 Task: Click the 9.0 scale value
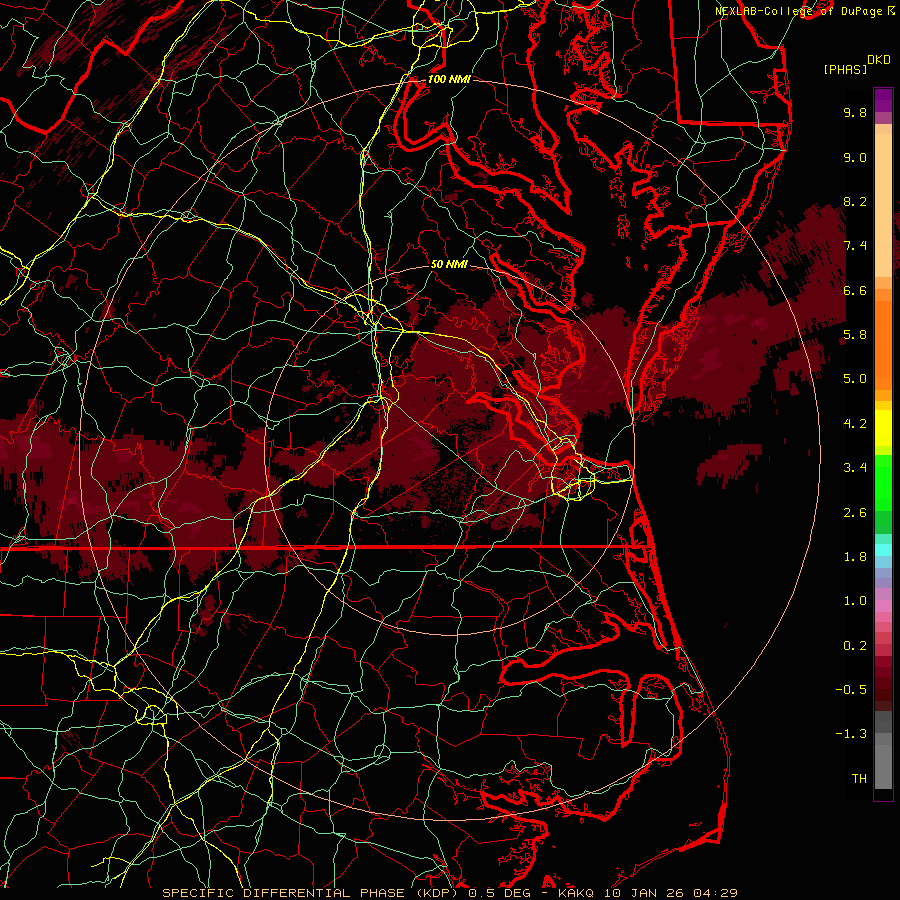pos(855,157)
